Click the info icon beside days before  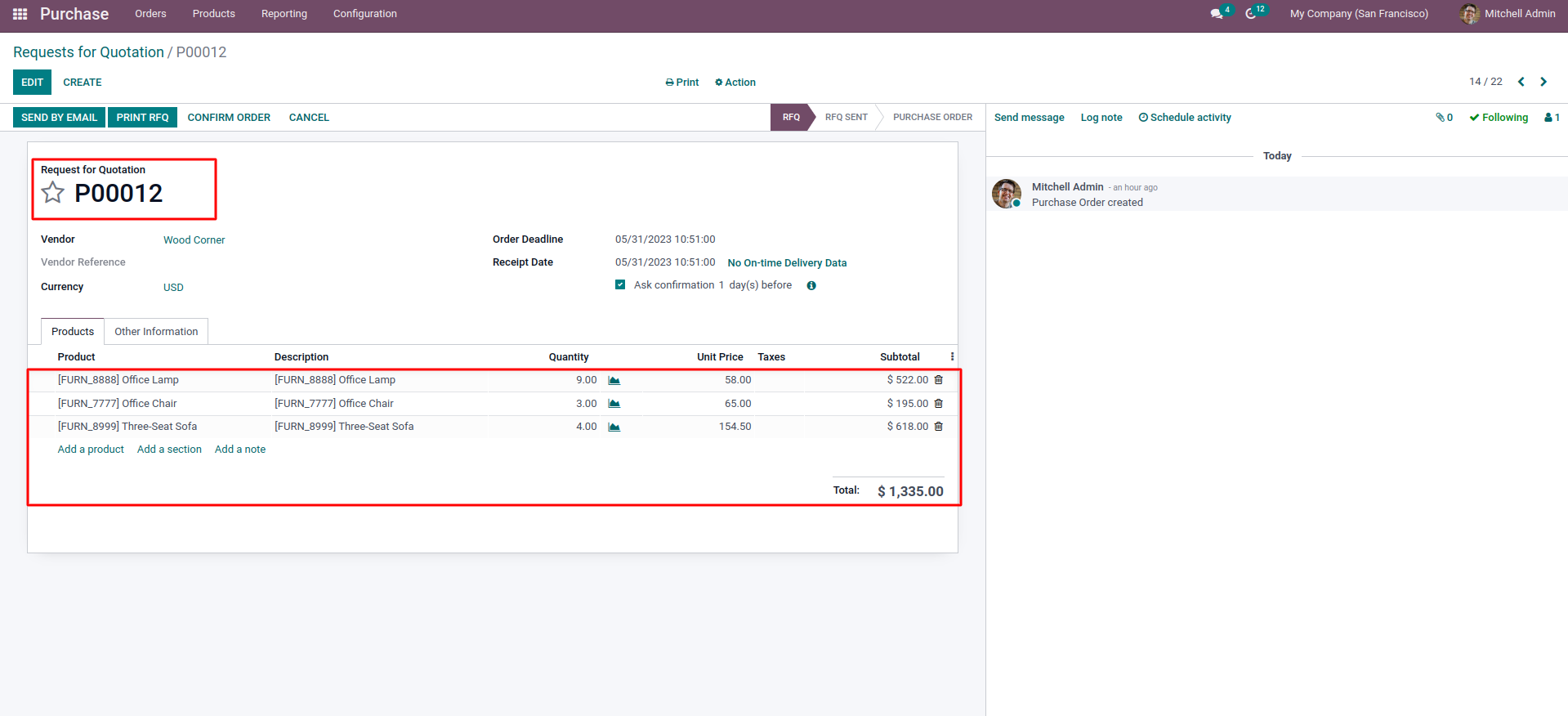coord(811,285)
